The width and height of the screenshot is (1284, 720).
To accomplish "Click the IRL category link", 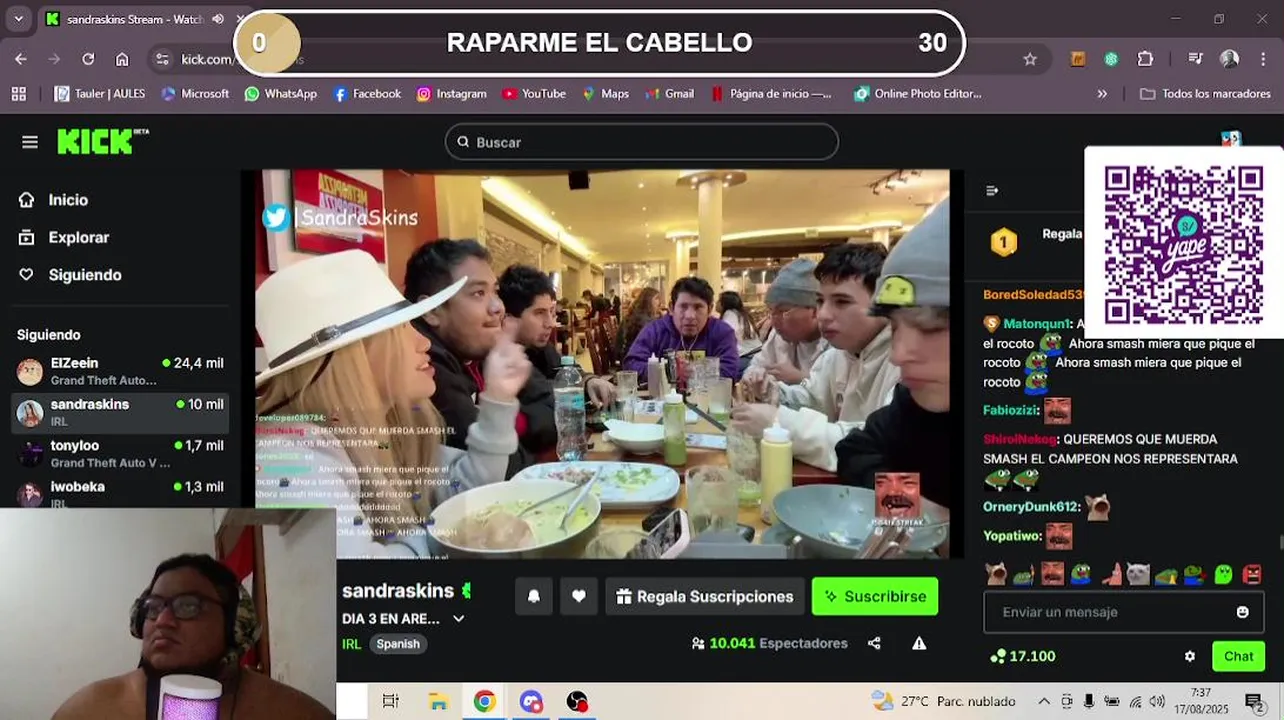I will pos(351,644).
